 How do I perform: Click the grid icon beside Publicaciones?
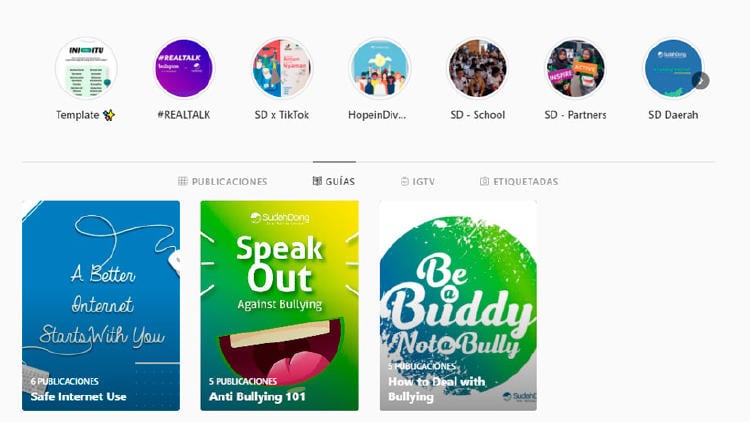[183, 181]
